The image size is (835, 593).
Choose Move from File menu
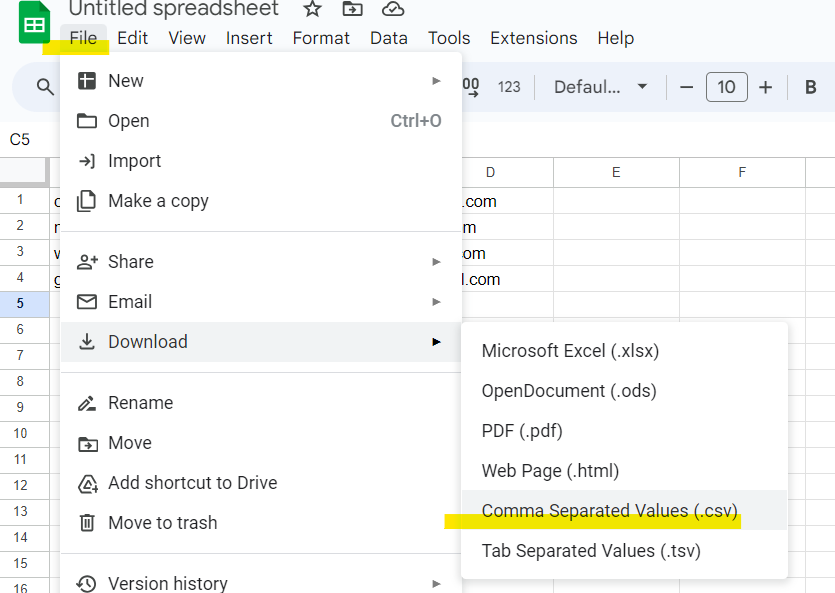click(261, 443)
